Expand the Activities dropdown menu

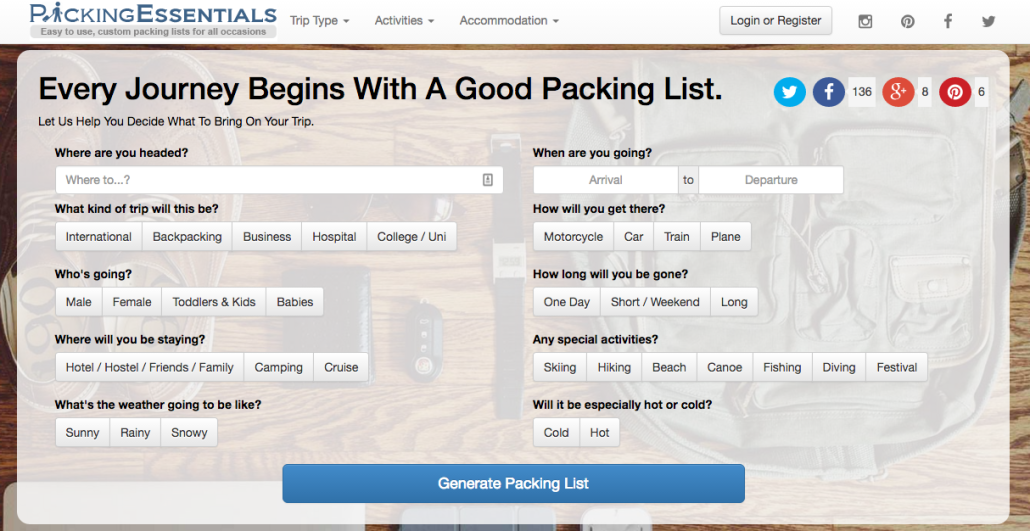pos(404,21)
